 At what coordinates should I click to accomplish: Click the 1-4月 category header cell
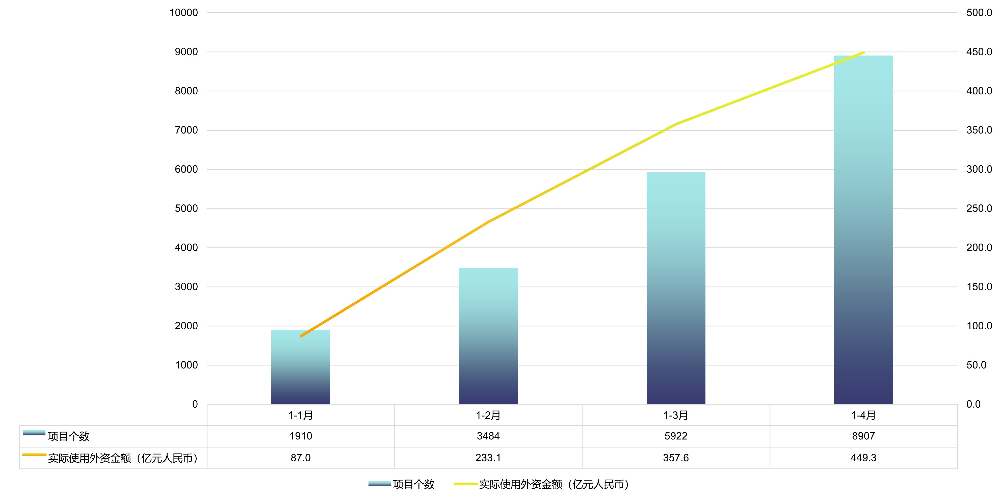point(863,414)
